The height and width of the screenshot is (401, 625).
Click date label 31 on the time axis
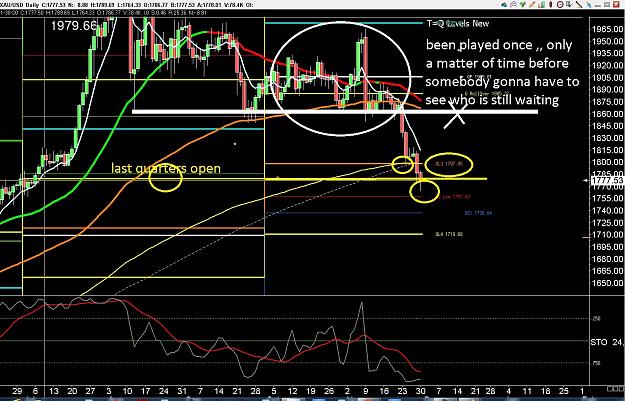[182, 391]
